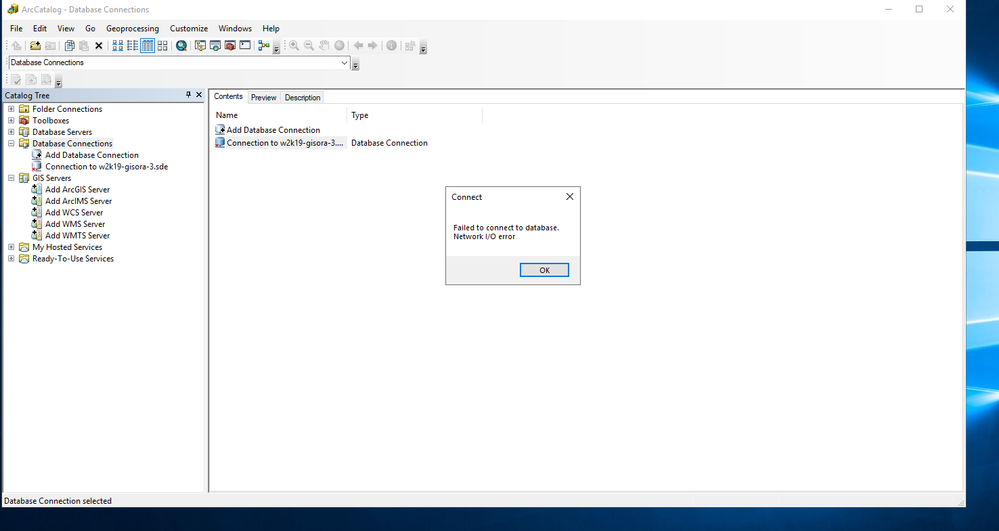Screen dimensions: 999x531
Task: Select Add ArcGIS Server in tree
Action: point(77,189)
